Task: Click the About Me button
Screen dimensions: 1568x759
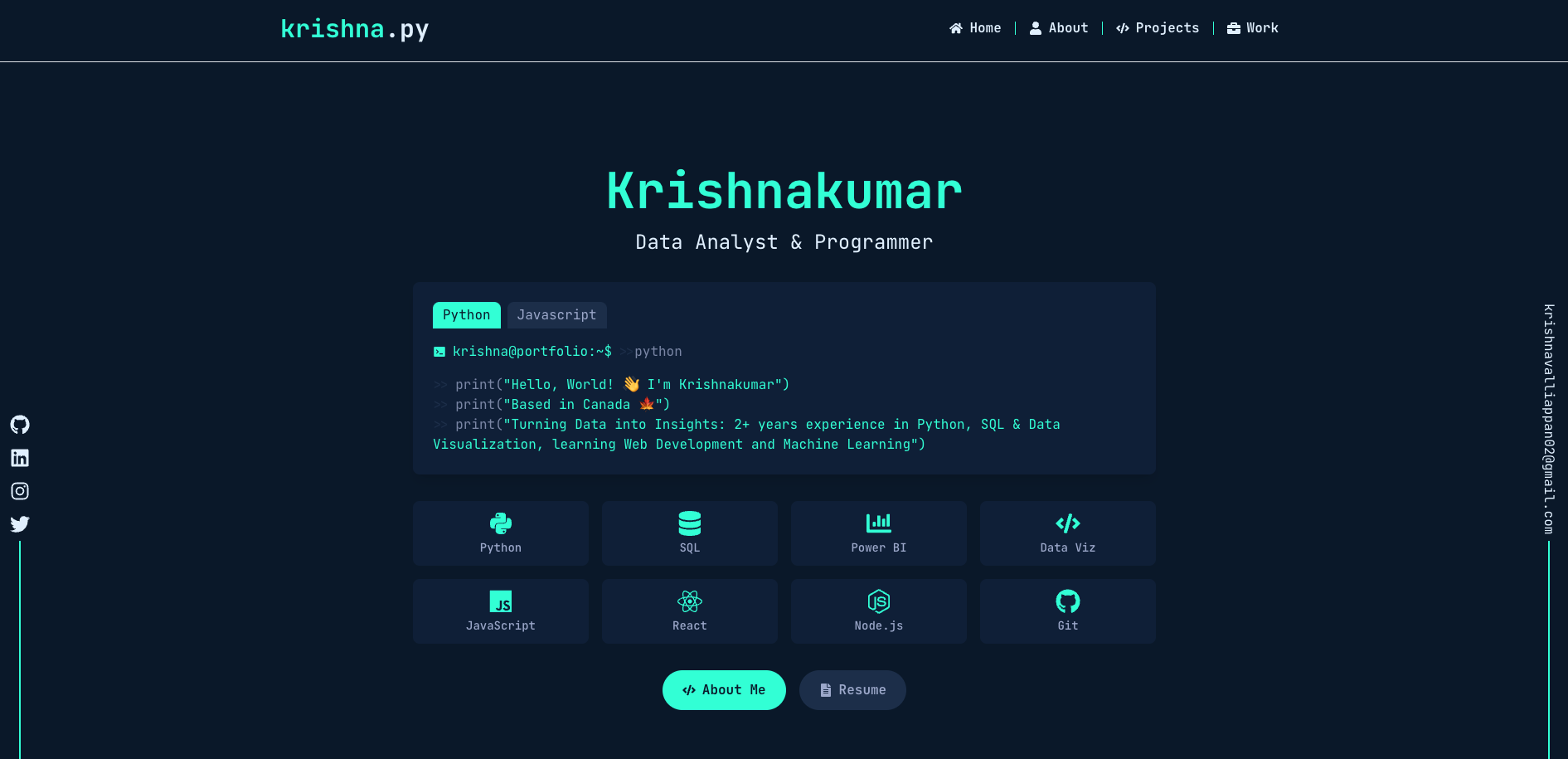Action: (724, 689)
